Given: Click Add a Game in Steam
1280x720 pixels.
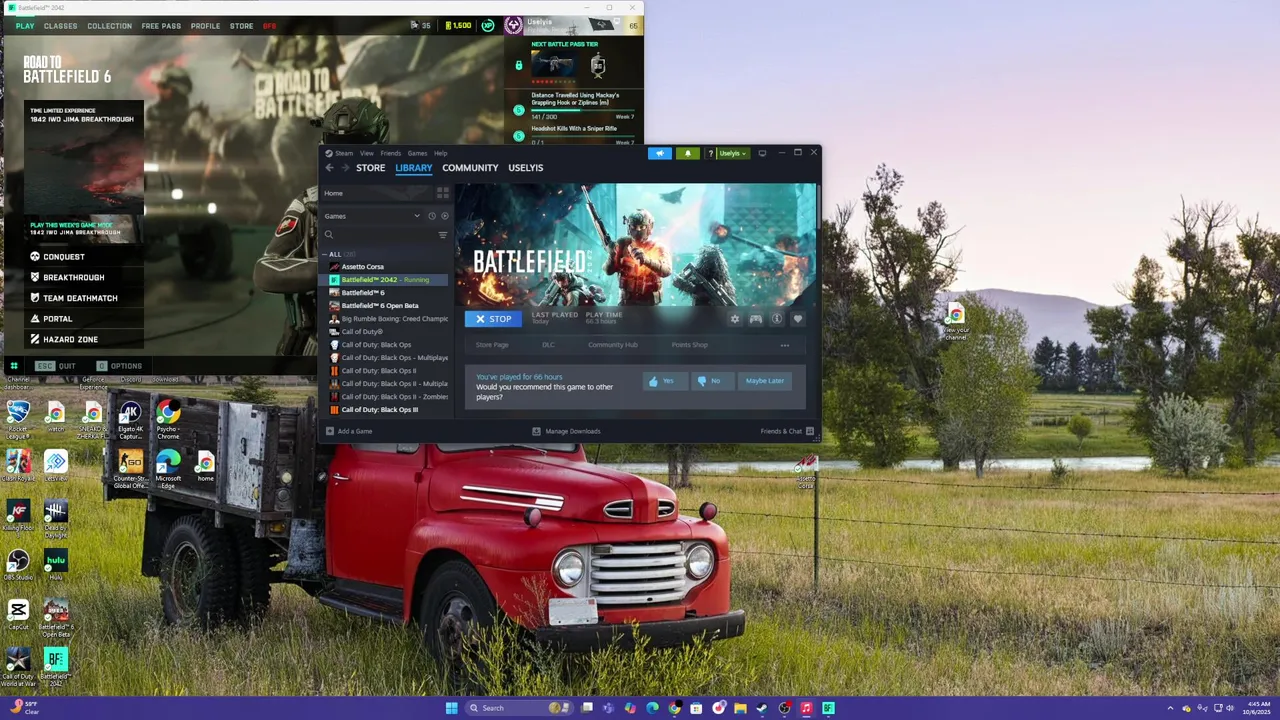Looking at the screenshot, I should click(348, 432).
